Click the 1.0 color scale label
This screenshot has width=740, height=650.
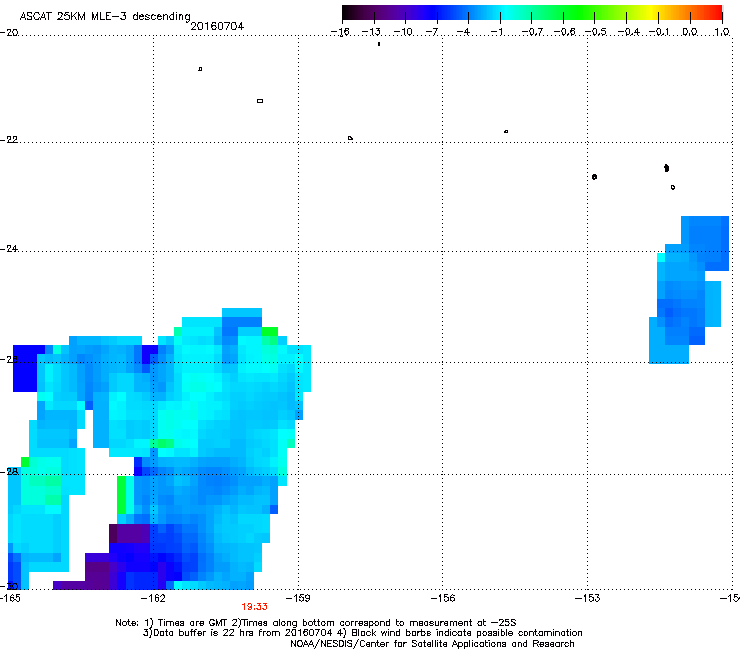click(722, 32)
